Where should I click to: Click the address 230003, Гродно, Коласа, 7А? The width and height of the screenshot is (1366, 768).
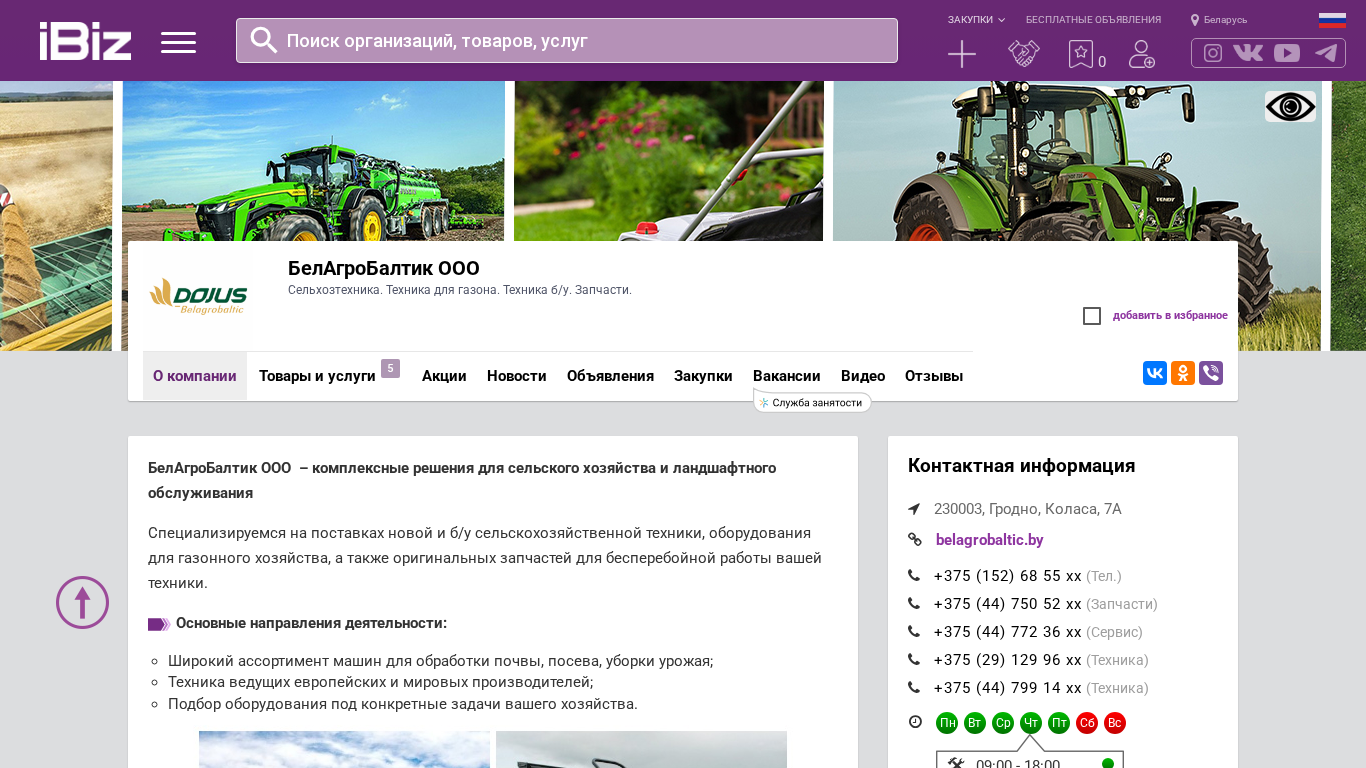click(1028, 509)
